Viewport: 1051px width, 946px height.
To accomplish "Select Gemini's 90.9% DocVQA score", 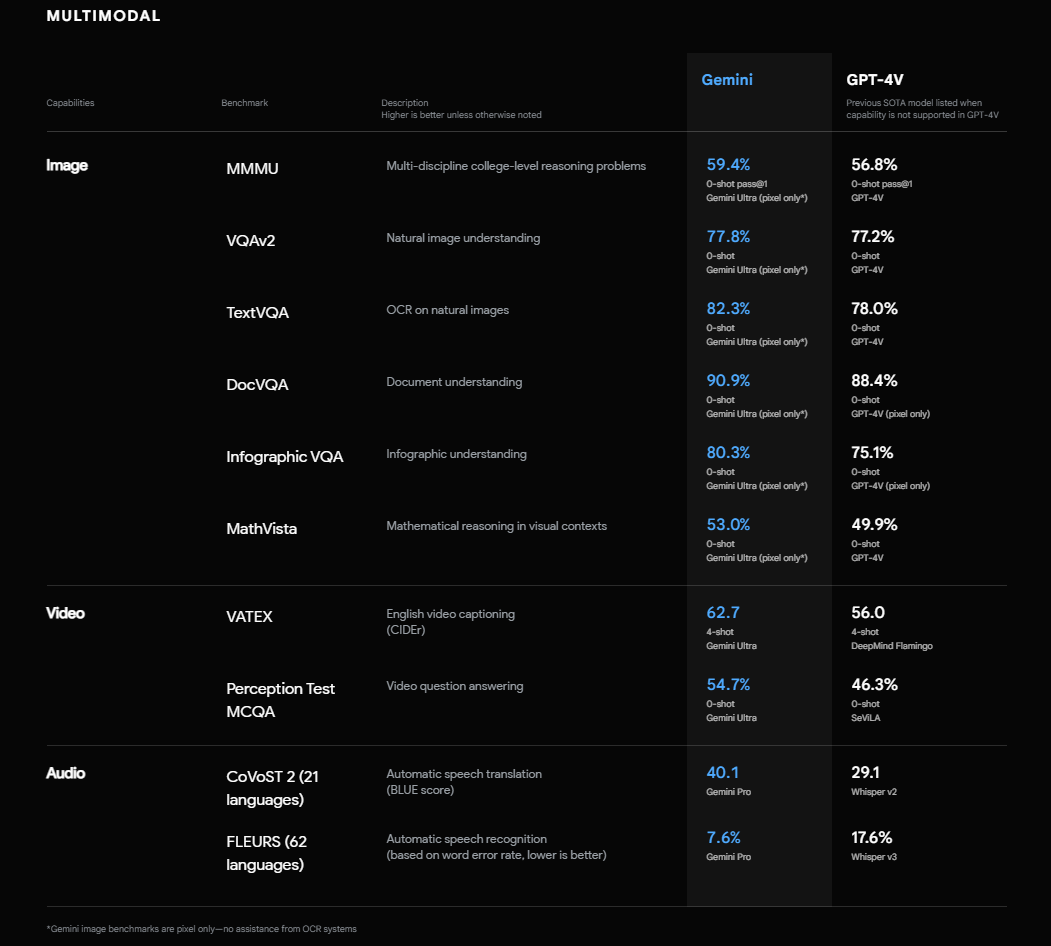I will (x=728, y=380).
